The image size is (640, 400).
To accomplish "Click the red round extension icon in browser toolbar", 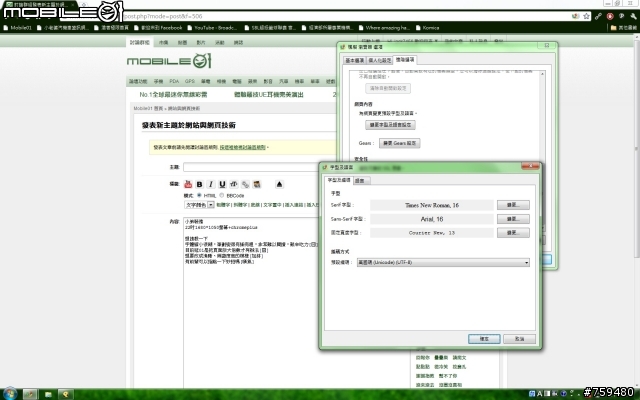I will coord(610,16).
